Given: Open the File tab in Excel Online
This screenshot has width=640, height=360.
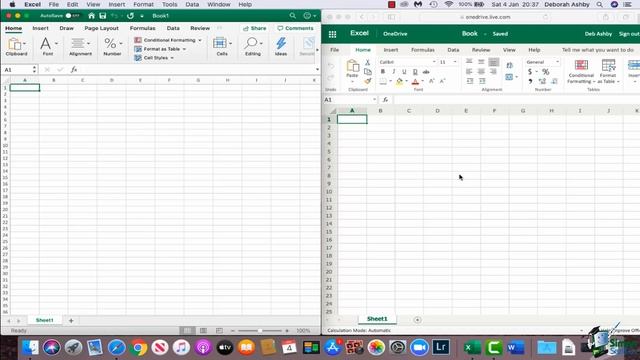Looking at the screenshot, I should click(x=334, y=50).
